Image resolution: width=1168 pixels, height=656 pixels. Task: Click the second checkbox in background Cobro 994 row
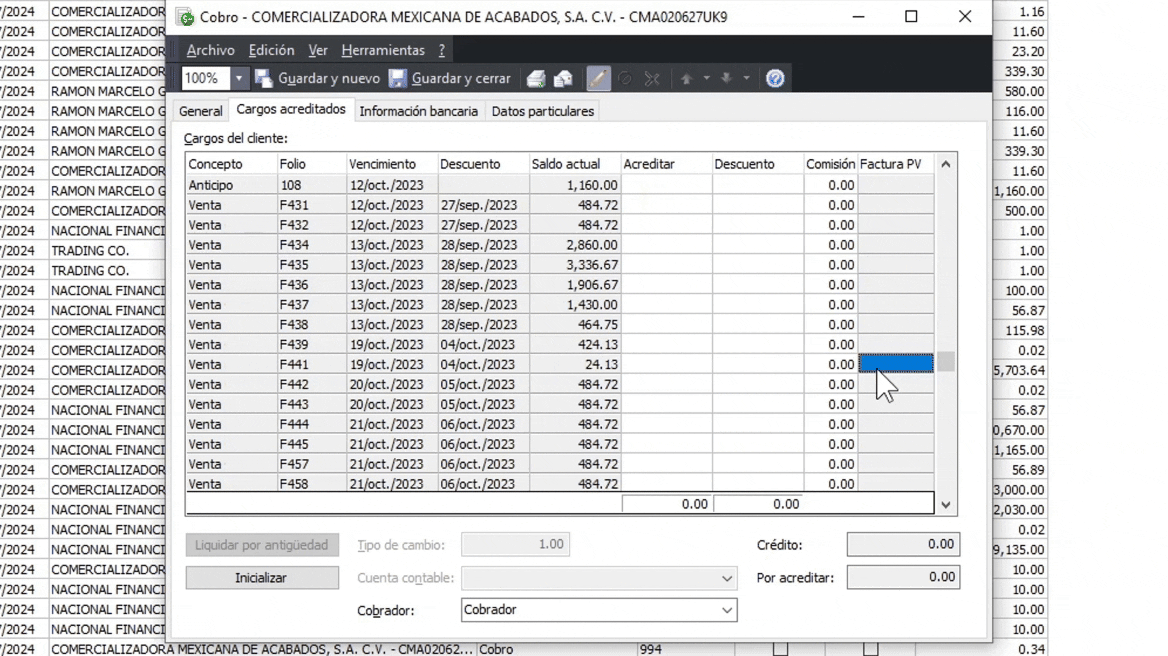click(x=870, y=649)
